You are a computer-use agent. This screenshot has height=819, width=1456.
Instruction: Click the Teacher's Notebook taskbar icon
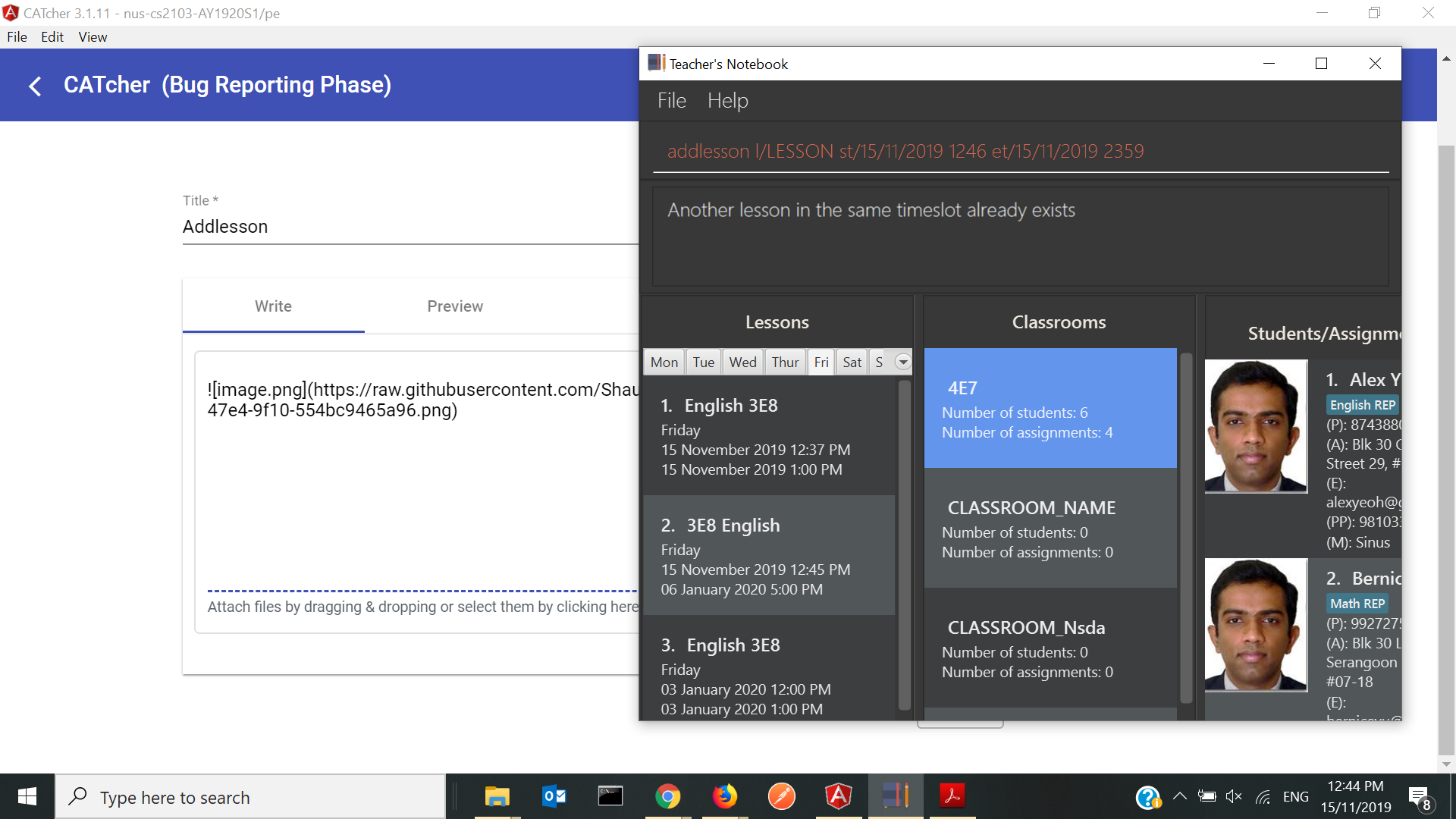point(896,796)
